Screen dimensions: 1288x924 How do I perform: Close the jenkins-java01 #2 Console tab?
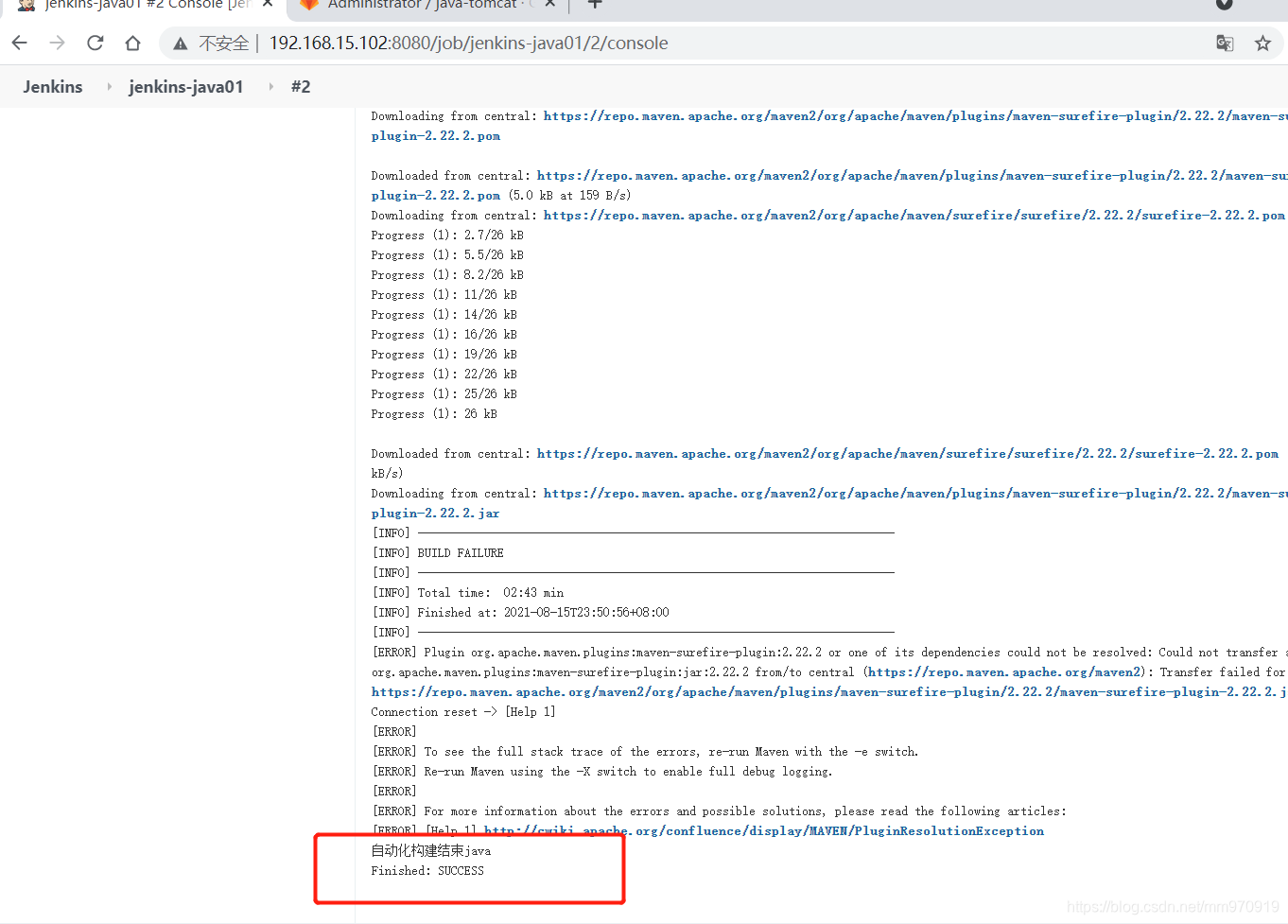pyautogui.click(x=268, y=4)
